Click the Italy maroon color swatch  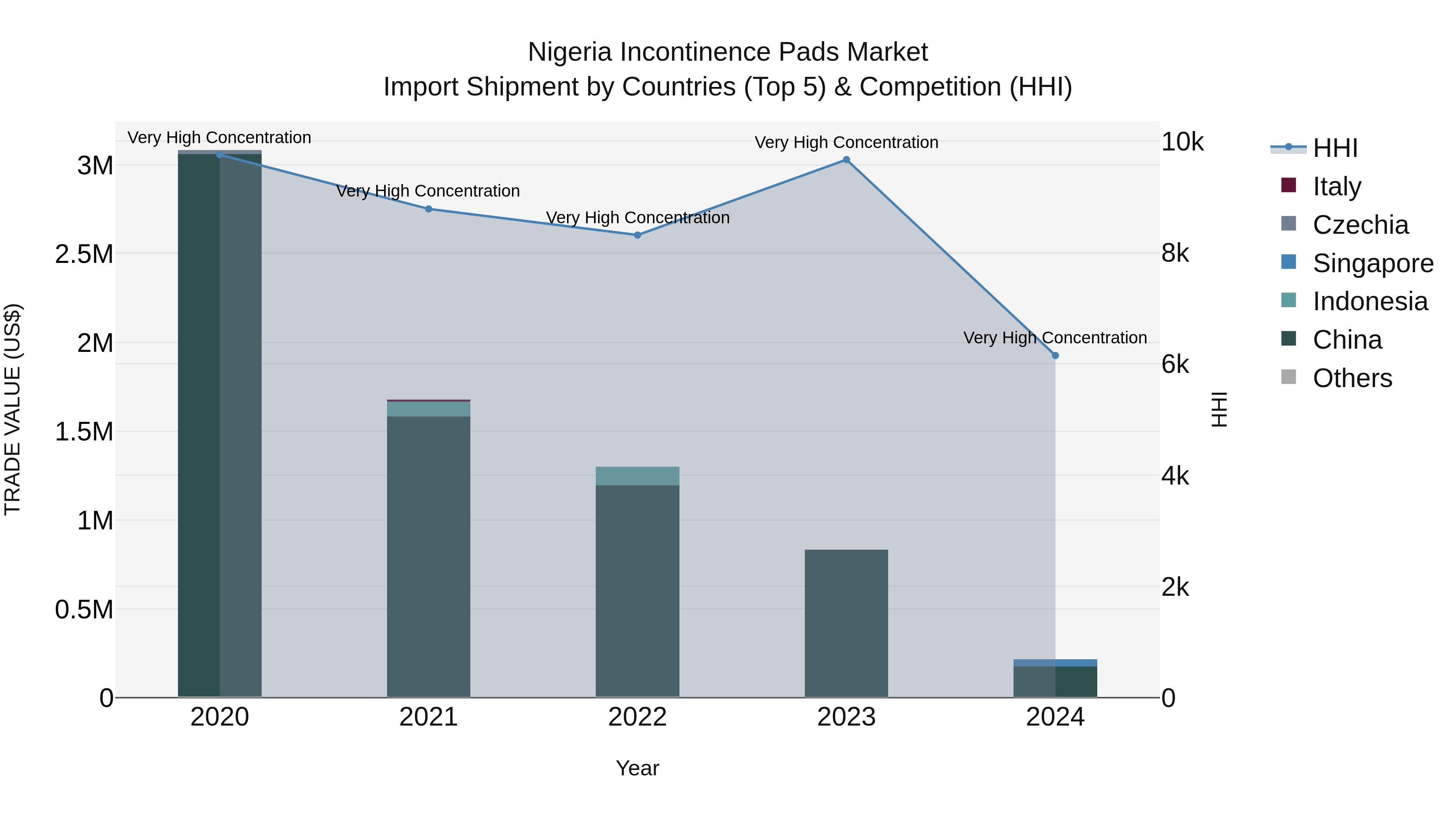click(x=1288, y=185)
